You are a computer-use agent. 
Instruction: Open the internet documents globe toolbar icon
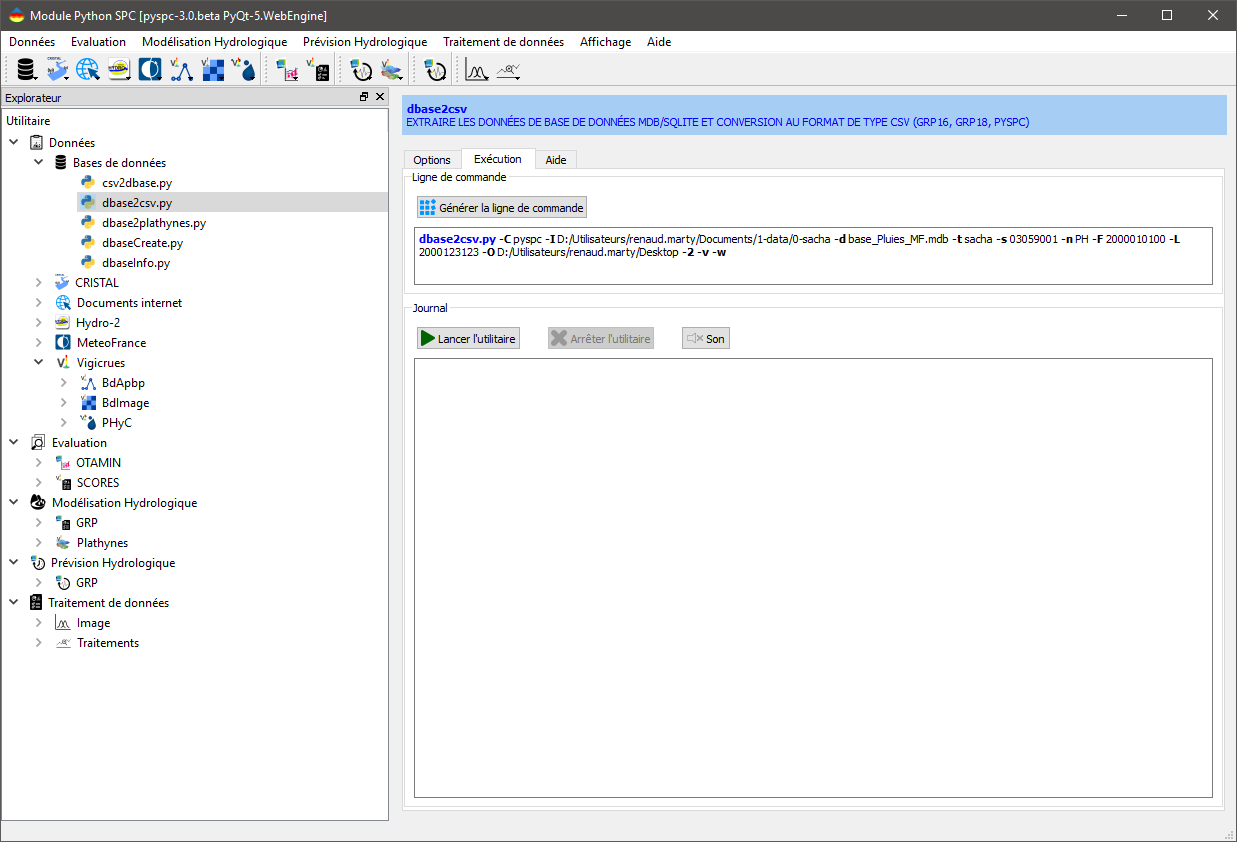tap(88, 70)
